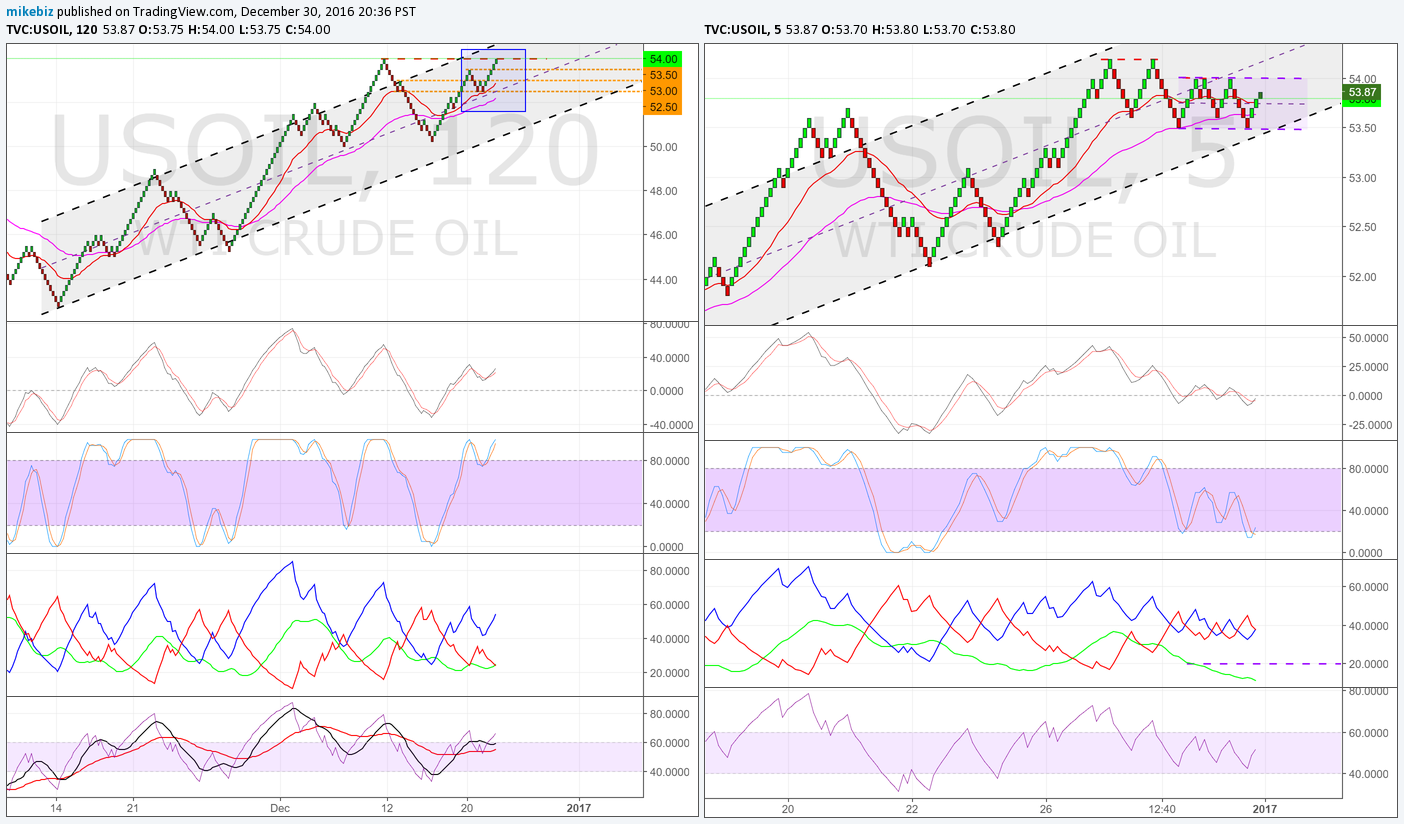Click the C:54.00 close value
Viewport: 1404px width, 824px height.
coord(306,29)
